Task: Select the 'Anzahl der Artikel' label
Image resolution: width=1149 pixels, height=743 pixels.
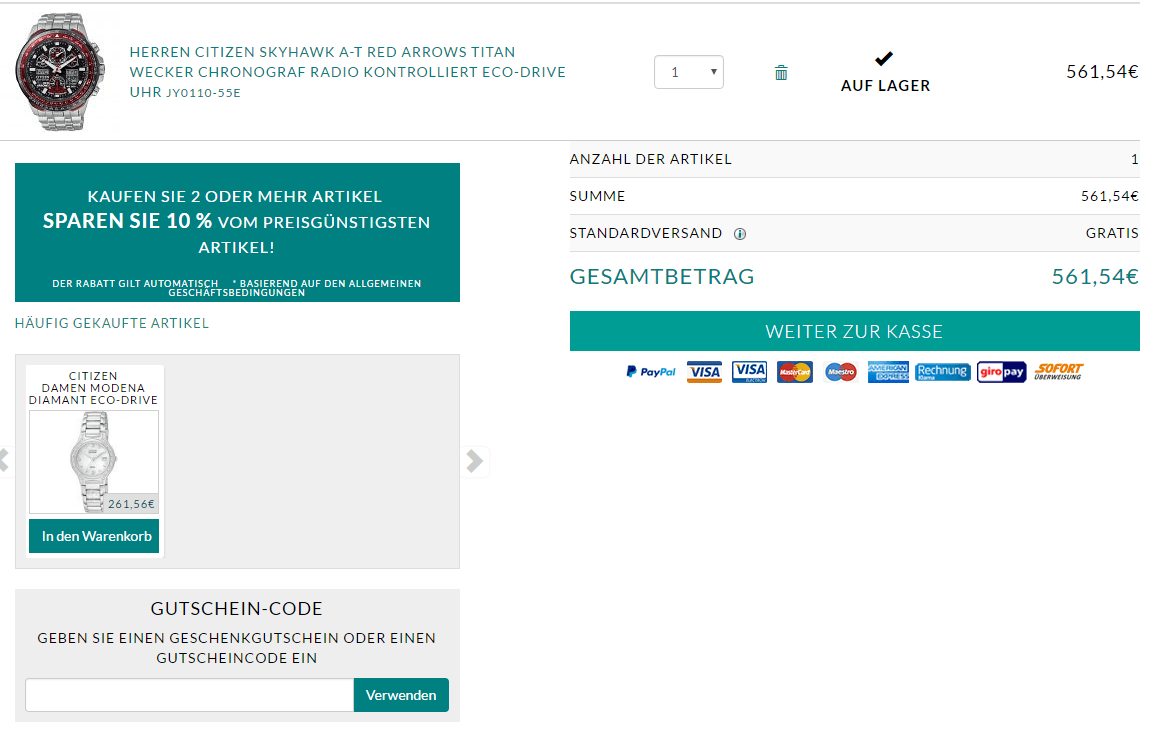Action: [651, 159]
